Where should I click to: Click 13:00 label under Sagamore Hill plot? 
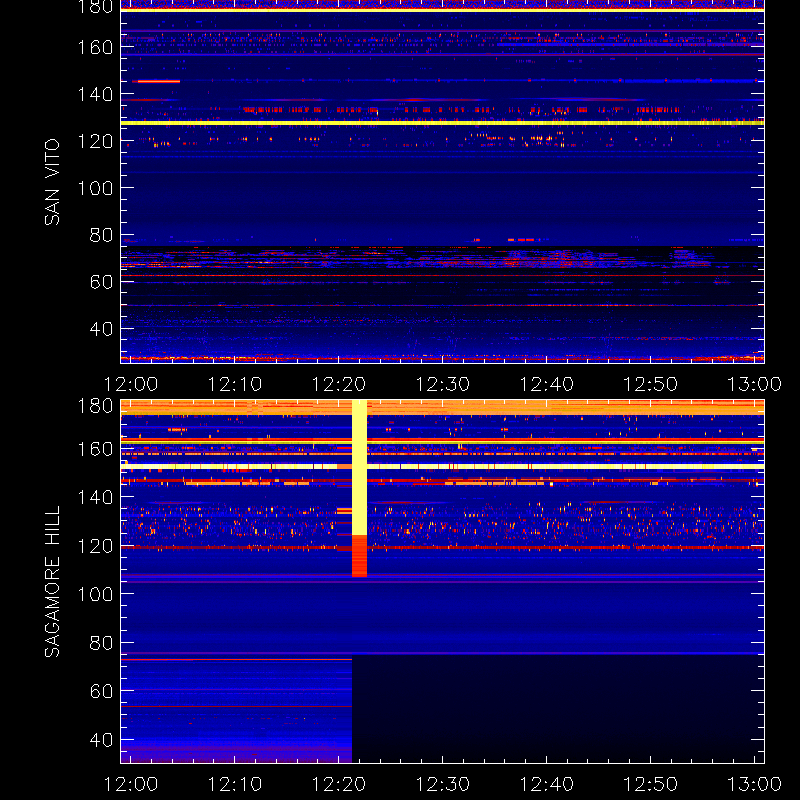click(754, 784)
